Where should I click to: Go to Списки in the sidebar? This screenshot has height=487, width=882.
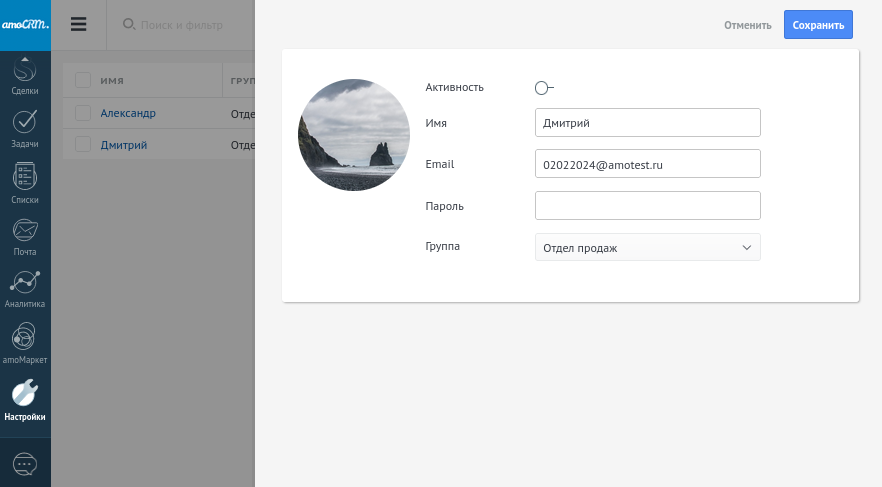pos(25,178)
